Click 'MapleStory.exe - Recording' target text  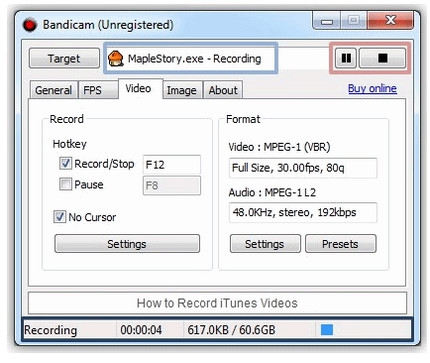click(195, 59)
